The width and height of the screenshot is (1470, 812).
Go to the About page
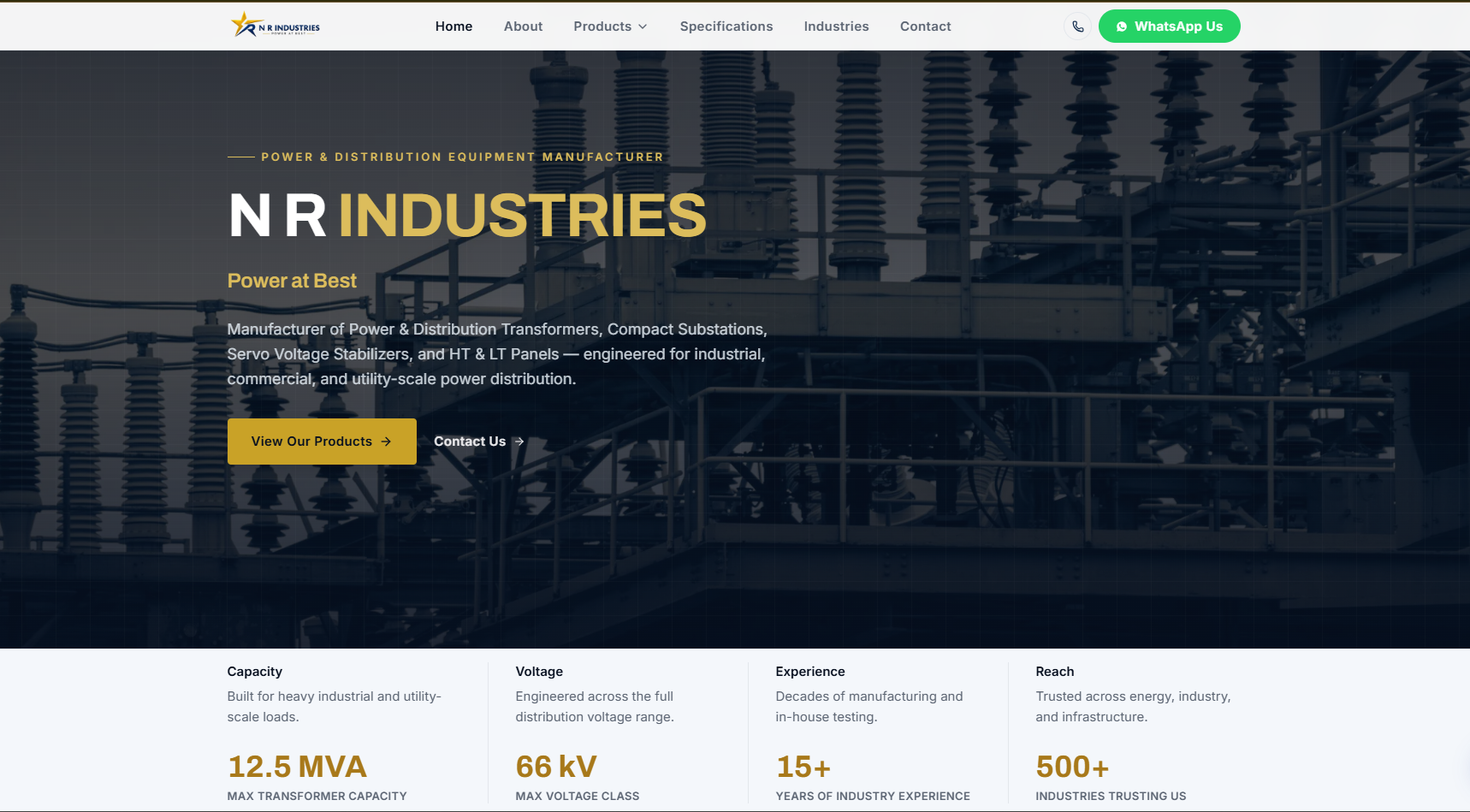(523, 27)
